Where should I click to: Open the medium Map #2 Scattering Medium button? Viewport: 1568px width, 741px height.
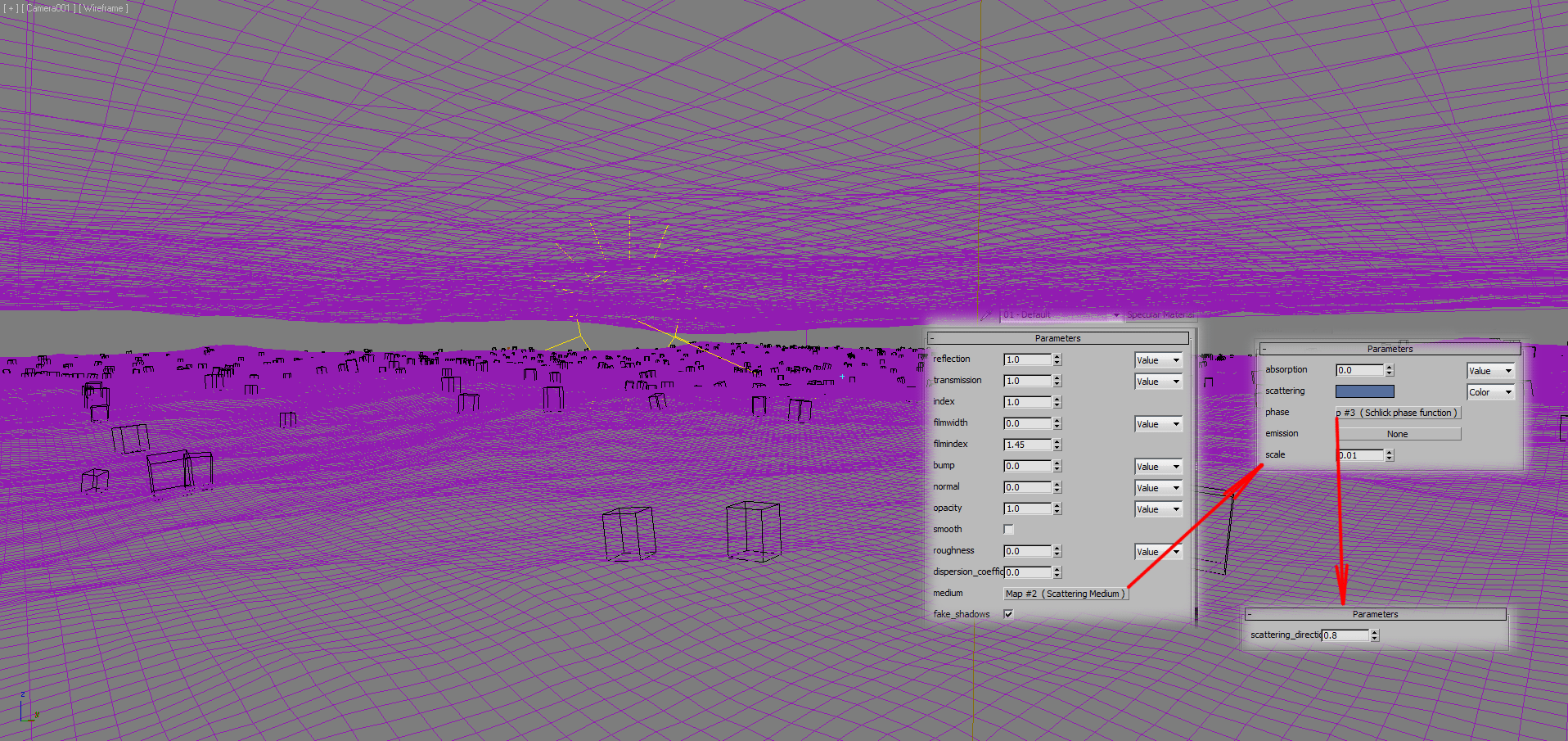[x=1066, y=594]
